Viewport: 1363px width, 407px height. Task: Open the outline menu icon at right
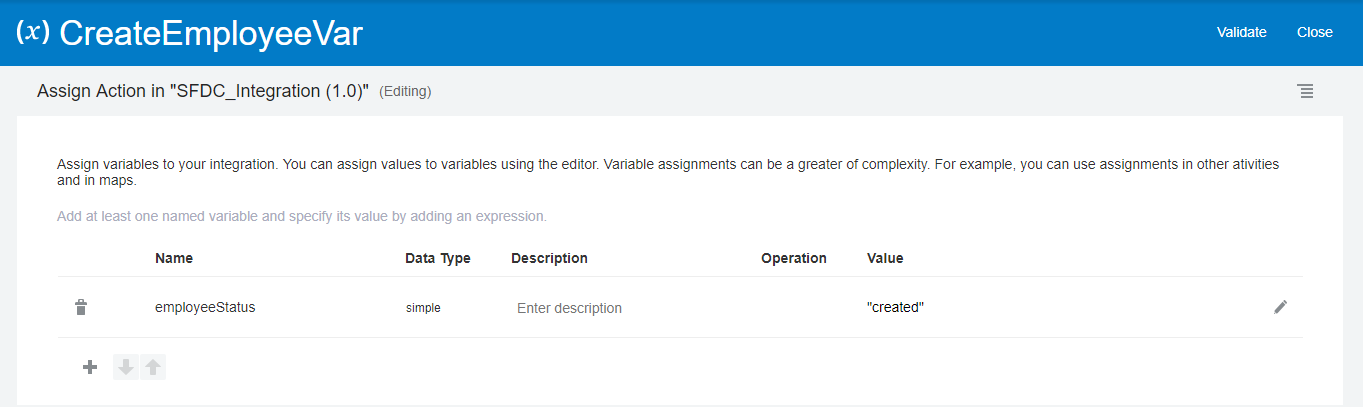tap(1305, 91)
